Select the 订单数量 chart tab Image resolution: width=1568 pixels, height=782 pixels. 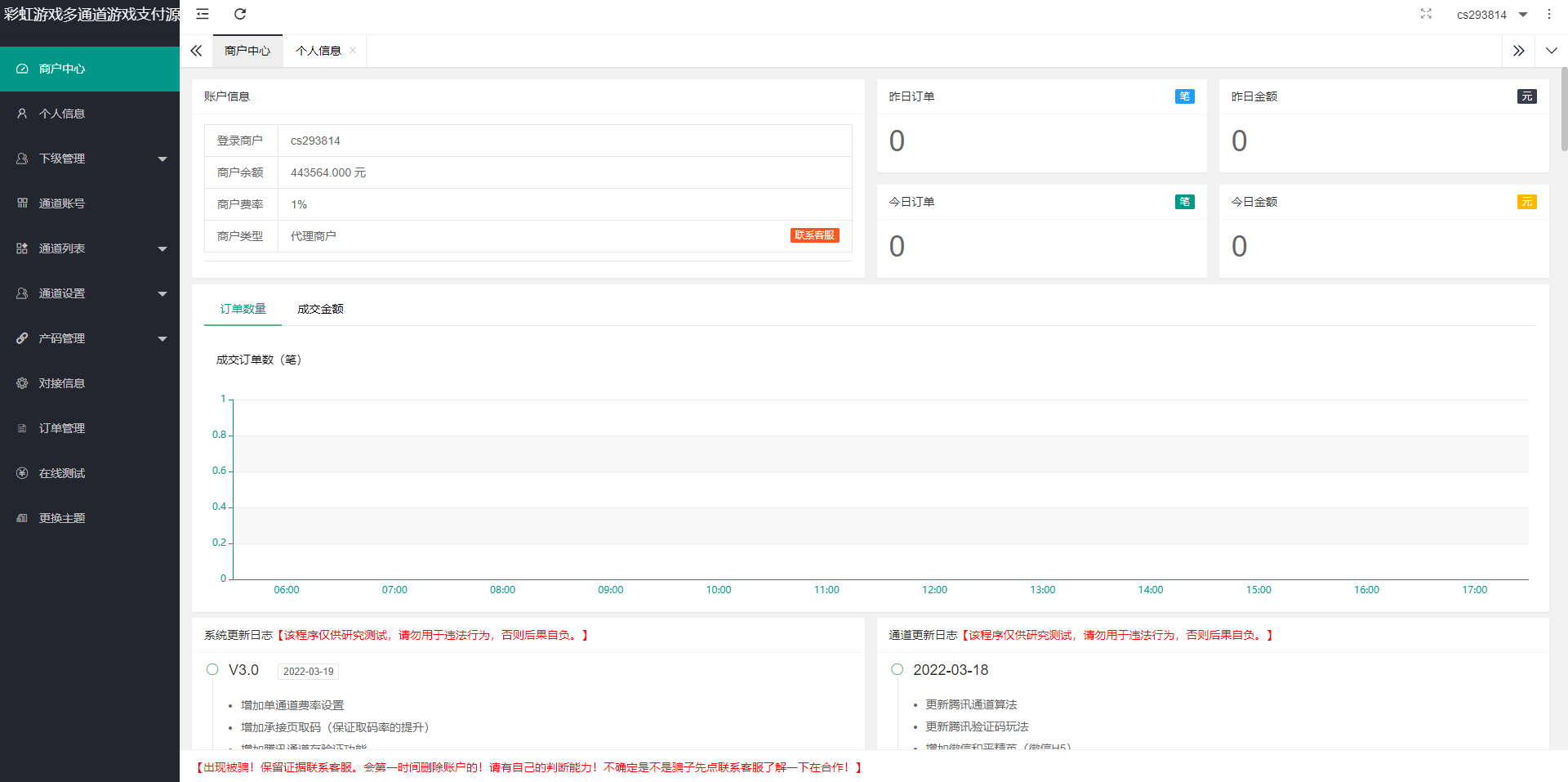[x=243, y=309]
